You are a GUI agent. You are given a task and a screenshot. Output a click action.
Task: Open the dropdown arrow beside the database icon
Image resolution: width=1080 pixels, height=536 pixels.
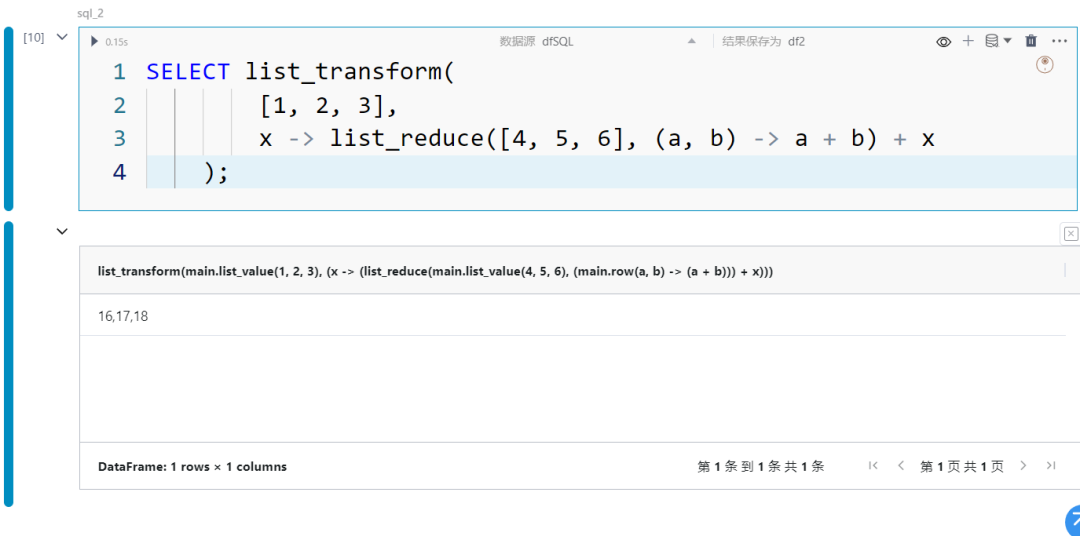(x=1007, y=41)
